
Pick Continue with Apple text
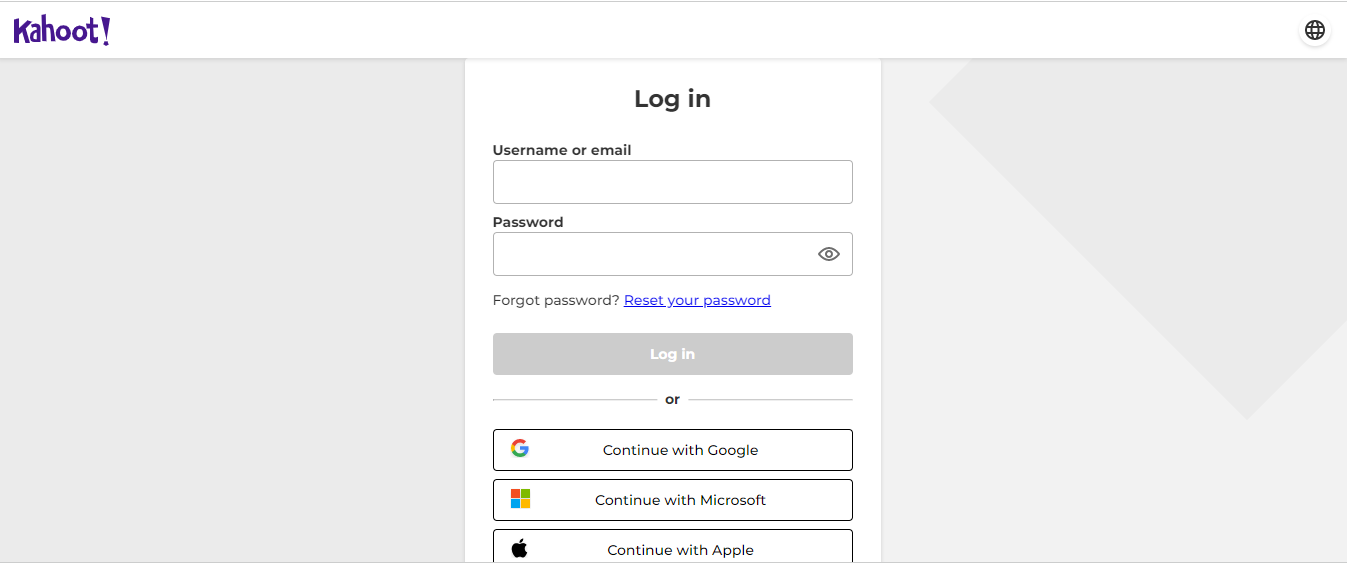pyautogui.click(x=680, y=550)
